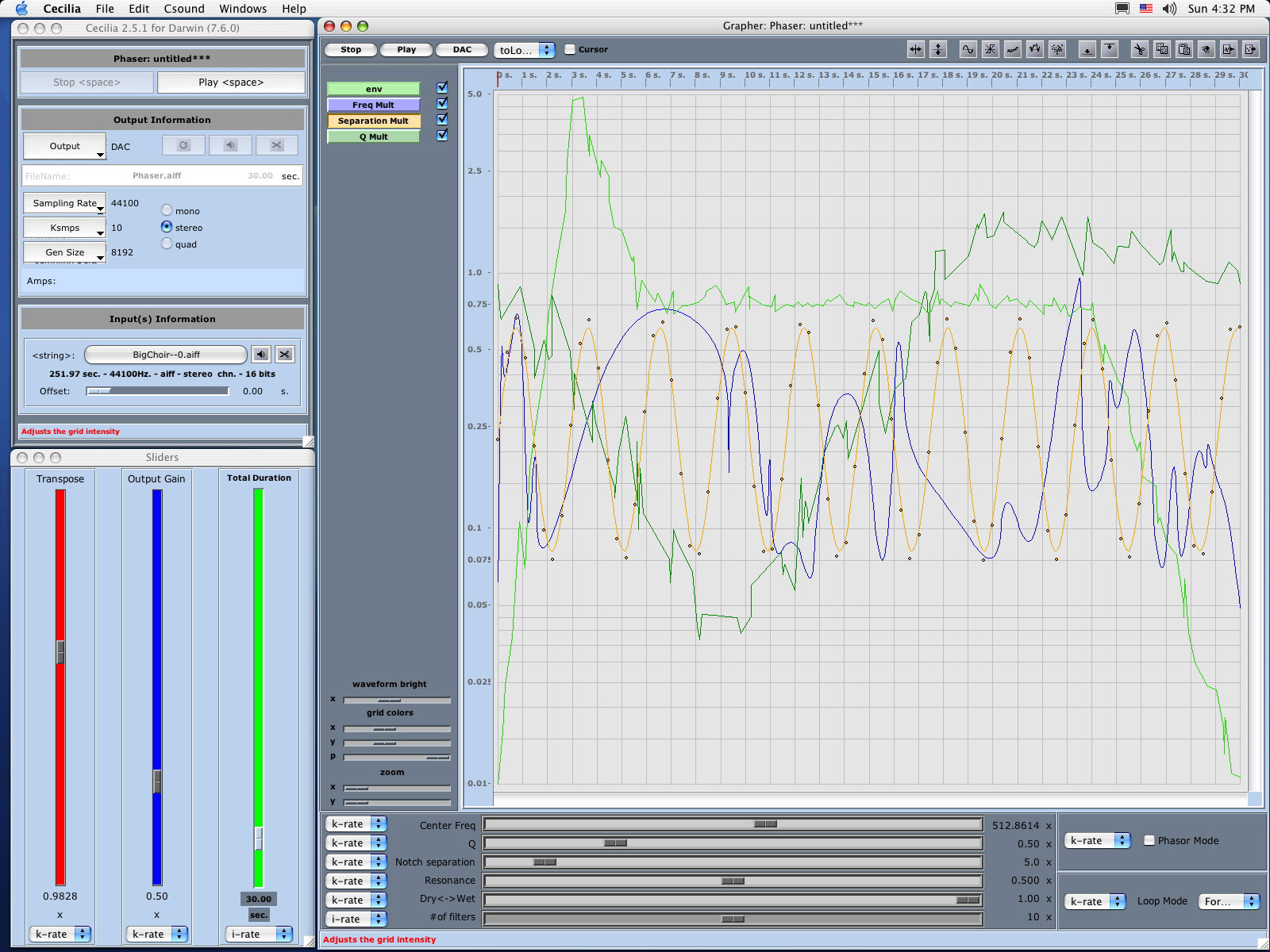1270x952 pixels.
Task: Click the horizontal arrows zoom icon
Action: click(916, 49)
